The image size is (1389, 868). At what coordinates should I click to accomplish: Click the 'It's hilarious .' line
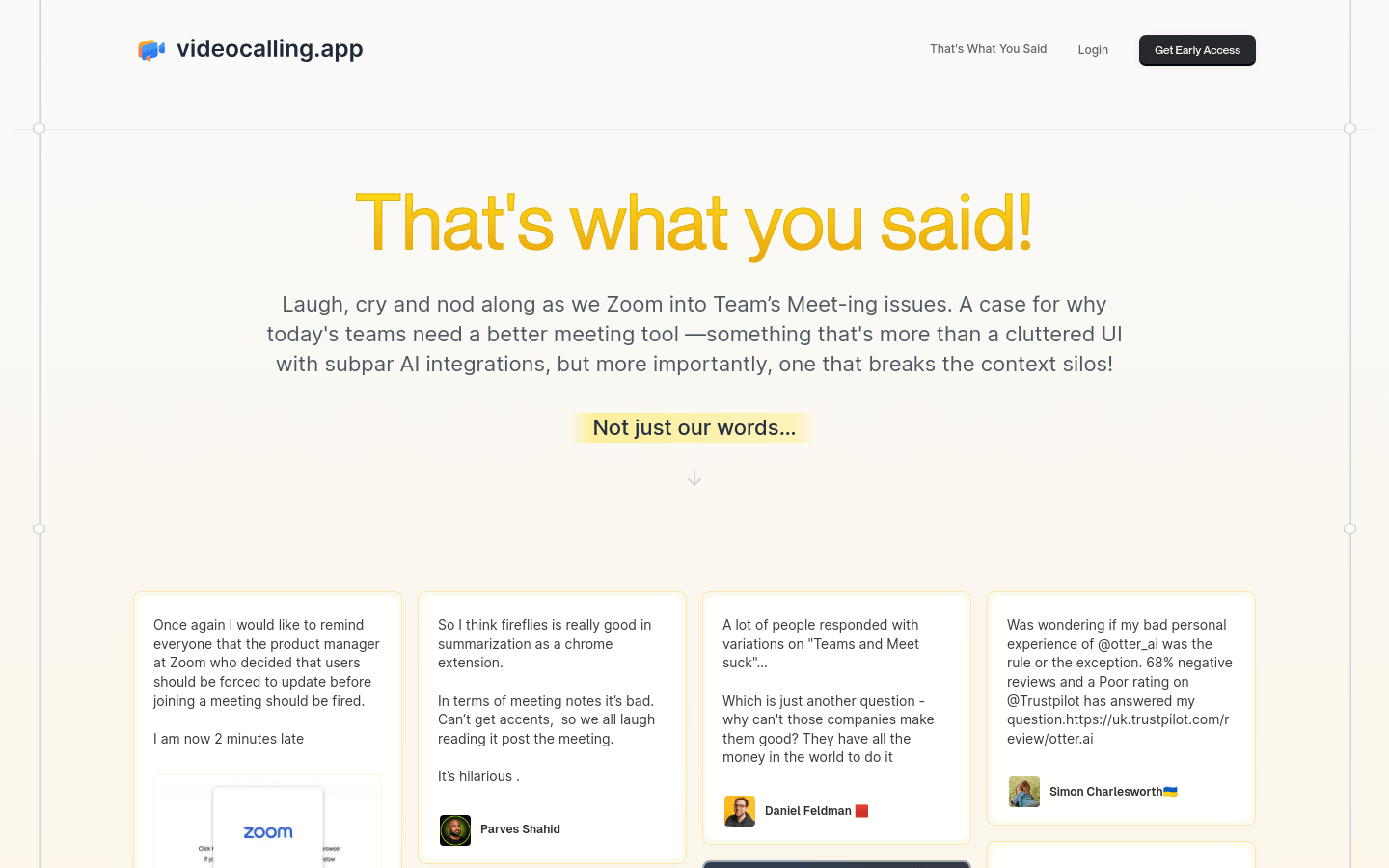(x=478, y=776)
